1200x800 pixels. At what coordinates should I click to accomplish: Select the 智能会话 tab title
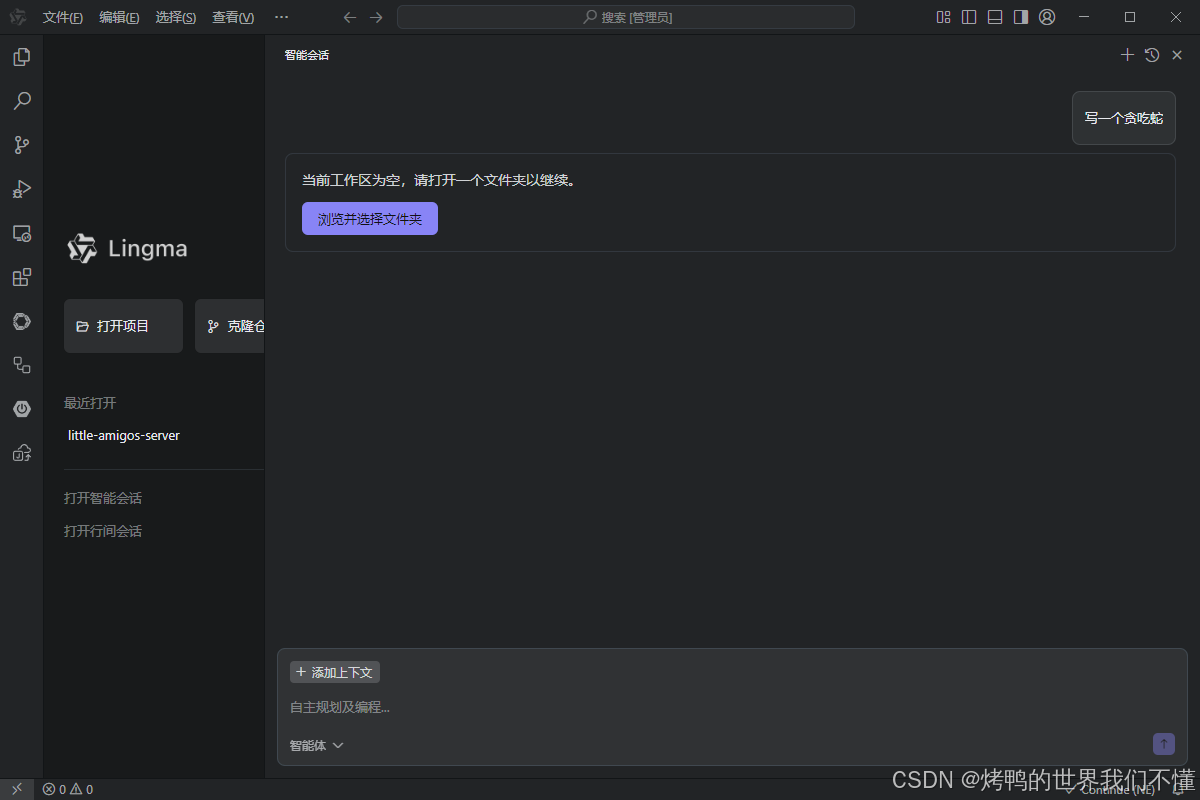pyautogui.click(x=306, y=55)
